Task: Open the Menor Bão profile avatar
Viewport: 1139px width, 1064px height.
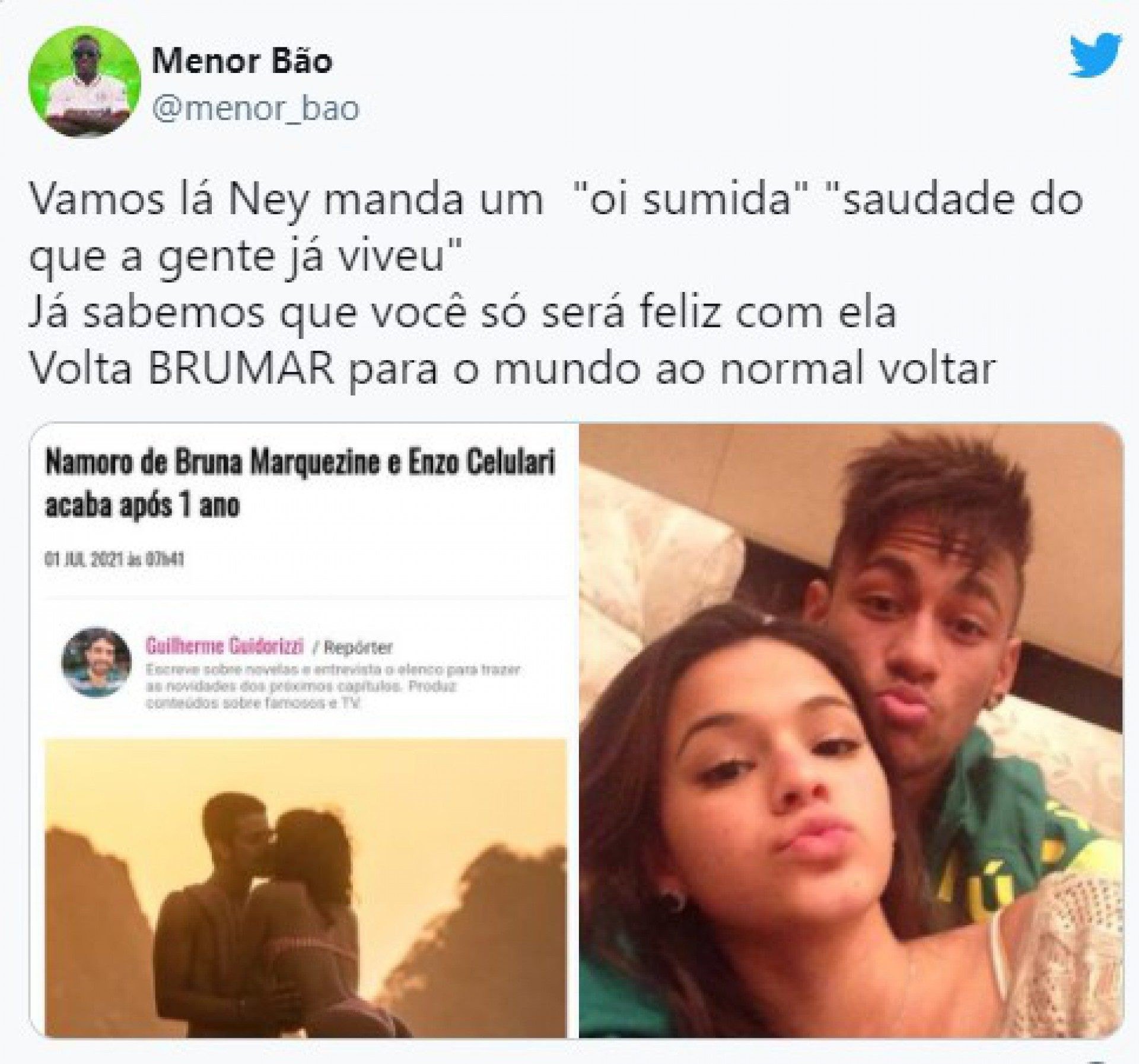Action: pos(85,82)
